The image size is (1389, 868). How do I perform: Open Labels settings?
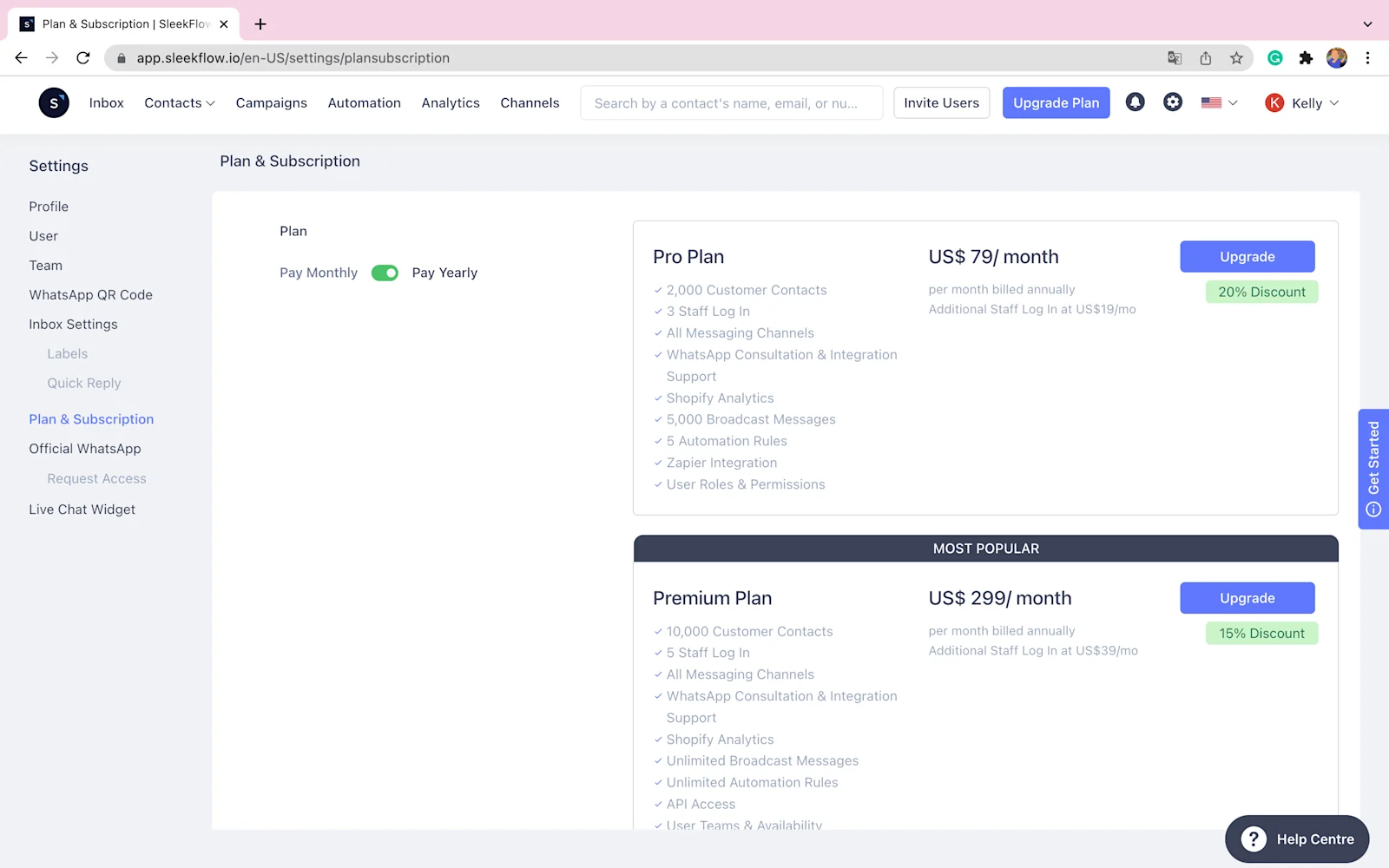click(x=68, y=354)
